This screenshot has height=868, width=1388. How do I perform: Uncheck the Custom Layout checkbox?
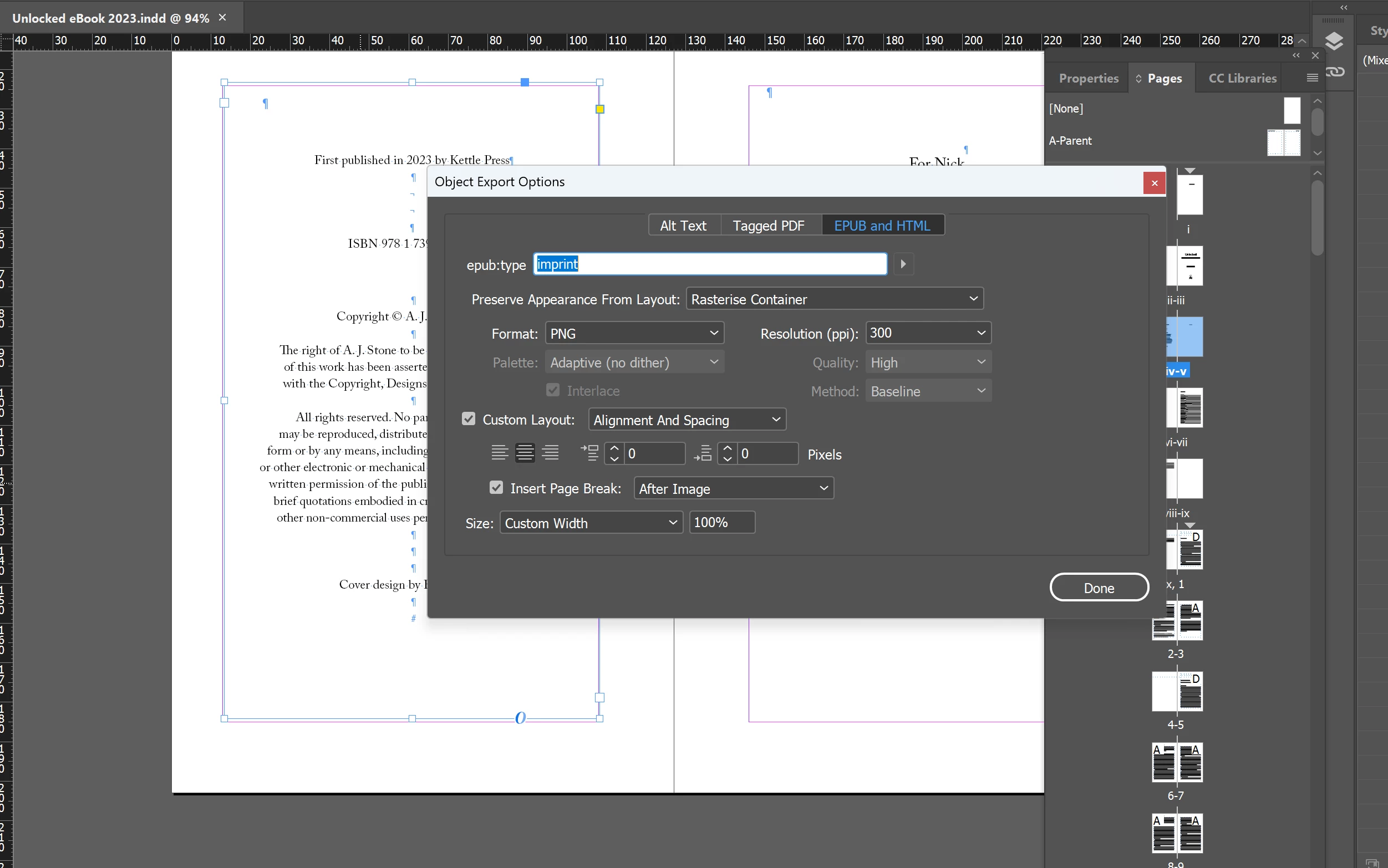[x=469, y=420]
